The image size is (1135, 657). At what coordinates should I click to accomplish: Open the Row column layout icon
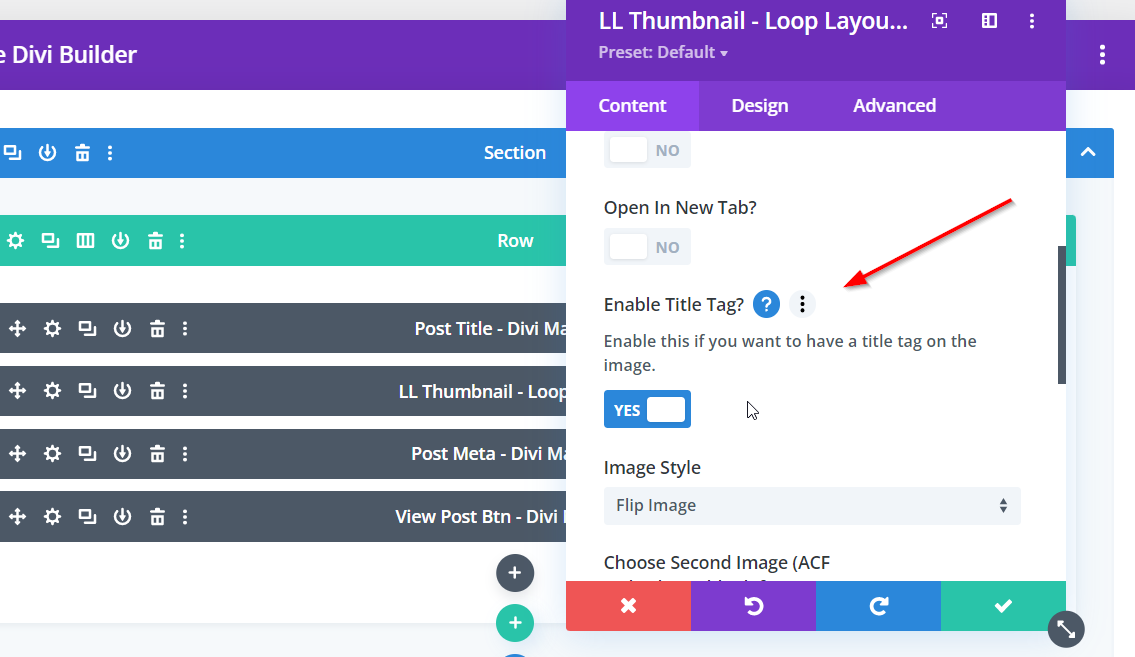click(86, 241)
